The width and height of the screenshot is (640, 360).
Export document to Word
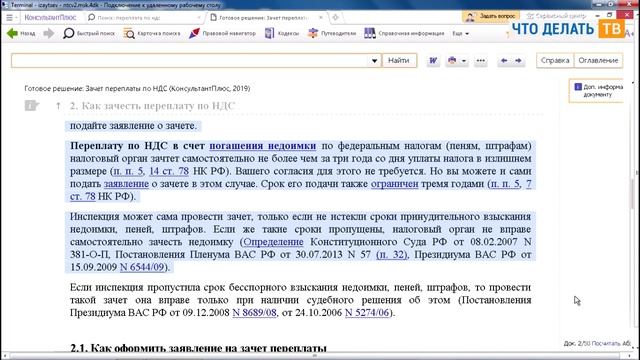point(433,60)
